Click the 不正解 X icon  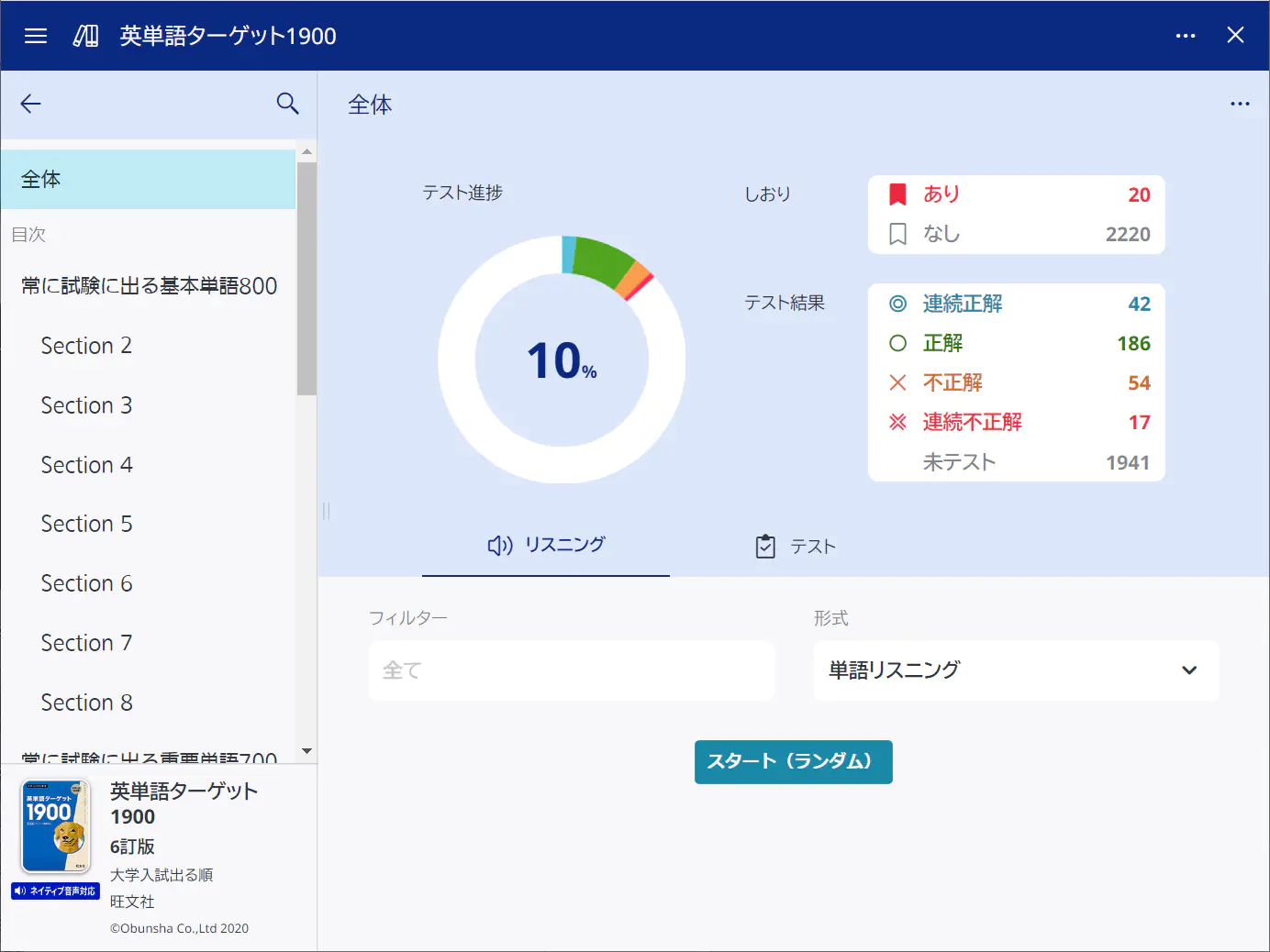tap(897, 382)
